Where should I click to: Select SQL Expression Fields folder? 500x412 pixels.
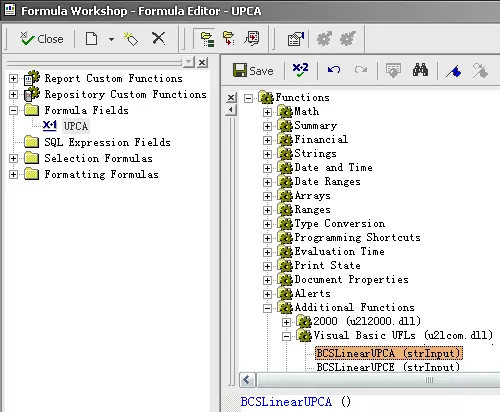107,142
